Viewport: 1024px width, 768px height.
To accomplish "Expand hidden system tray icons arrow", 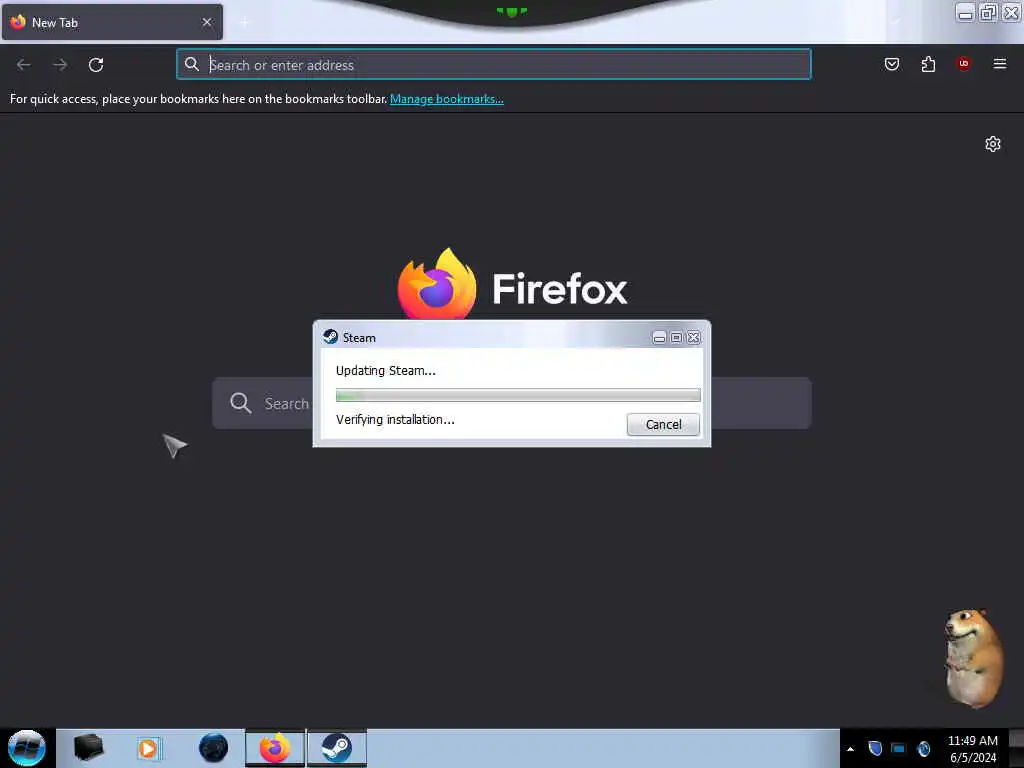I will pyautogui.click(x=850, y=749).
